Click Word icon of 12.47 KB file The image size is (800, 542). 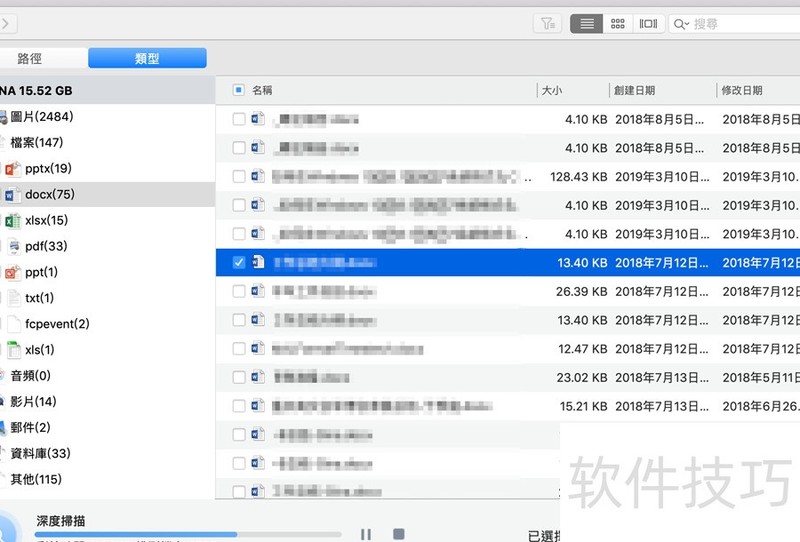click(258, 348)
